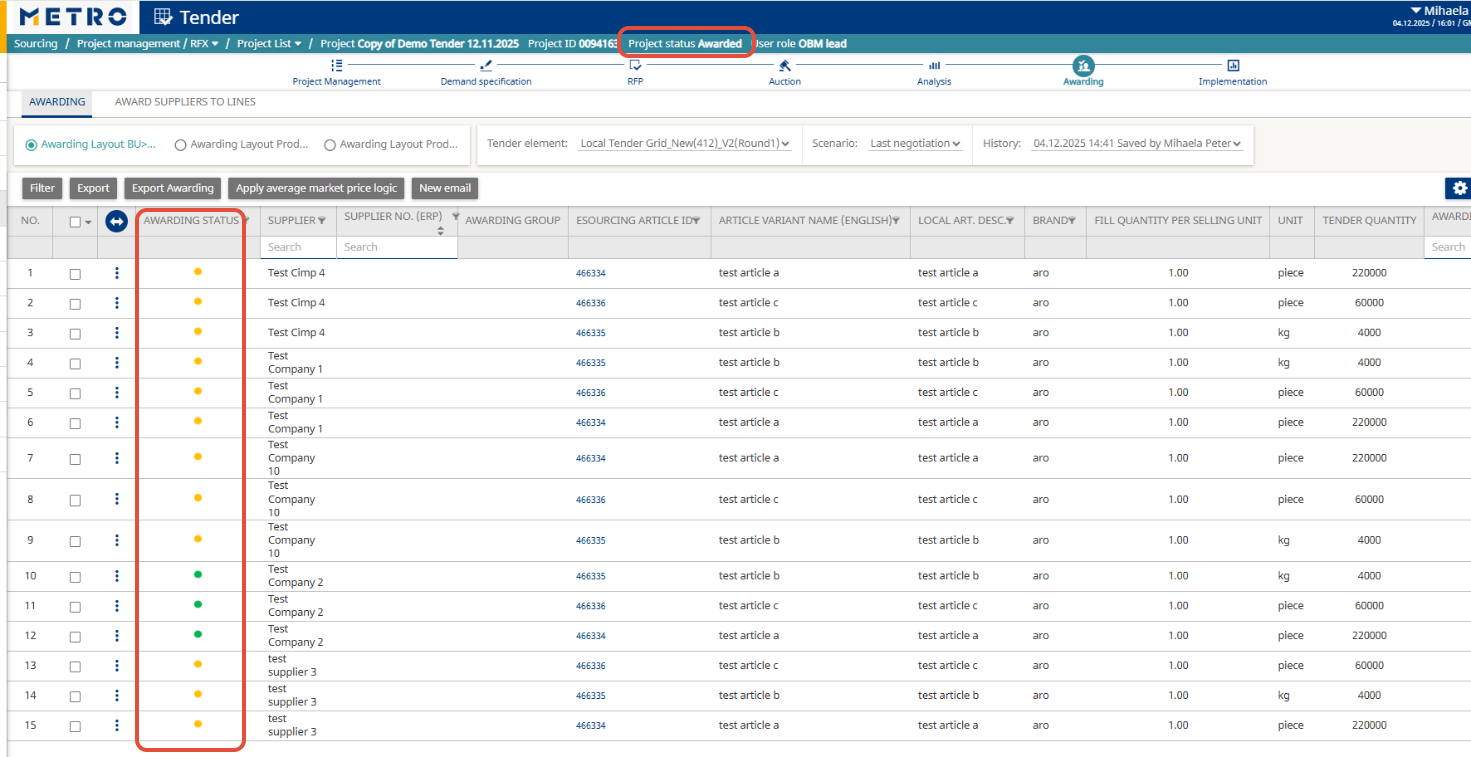Viewport: 1471px width, 757px height.
Task: Click the column expand arrows icon
Action: coord(116,221)
